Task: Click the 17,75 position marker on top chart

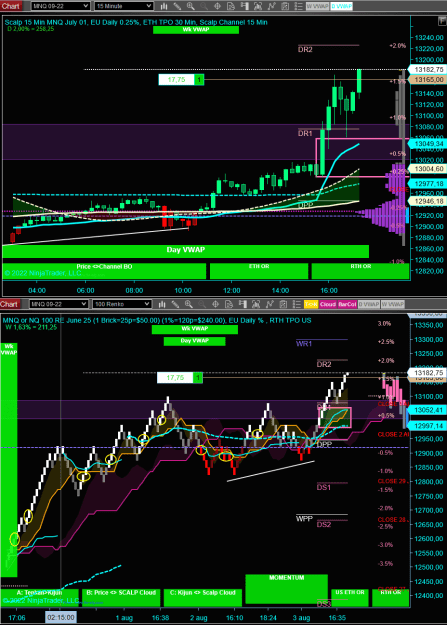Action: [x=181, y=80]
